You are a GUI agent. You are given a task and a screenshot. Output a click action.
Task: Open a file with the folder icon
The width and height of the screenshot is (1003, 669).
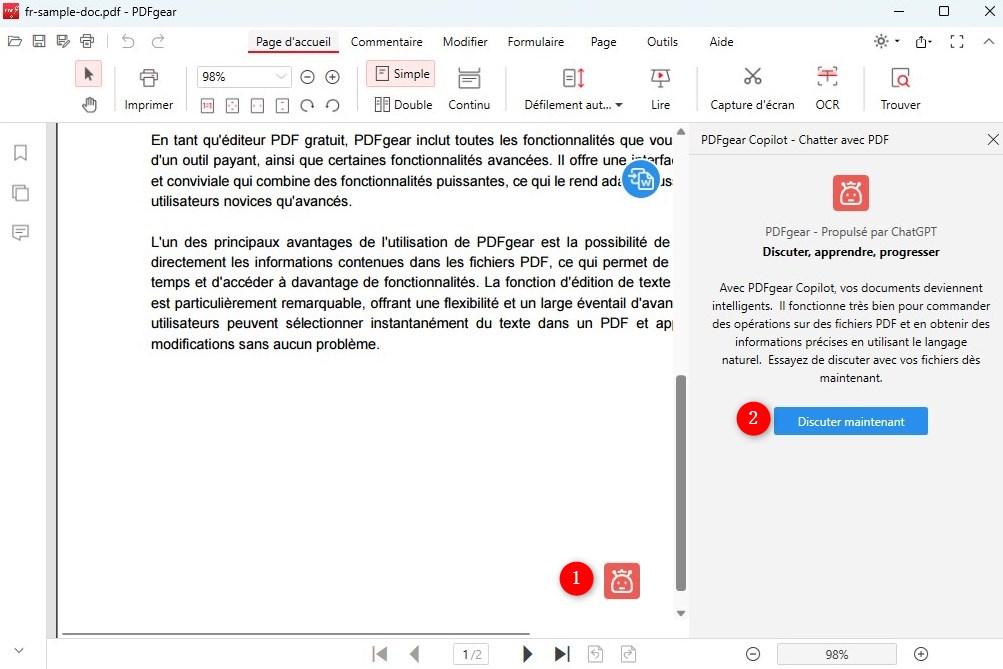tap(15, 42)
